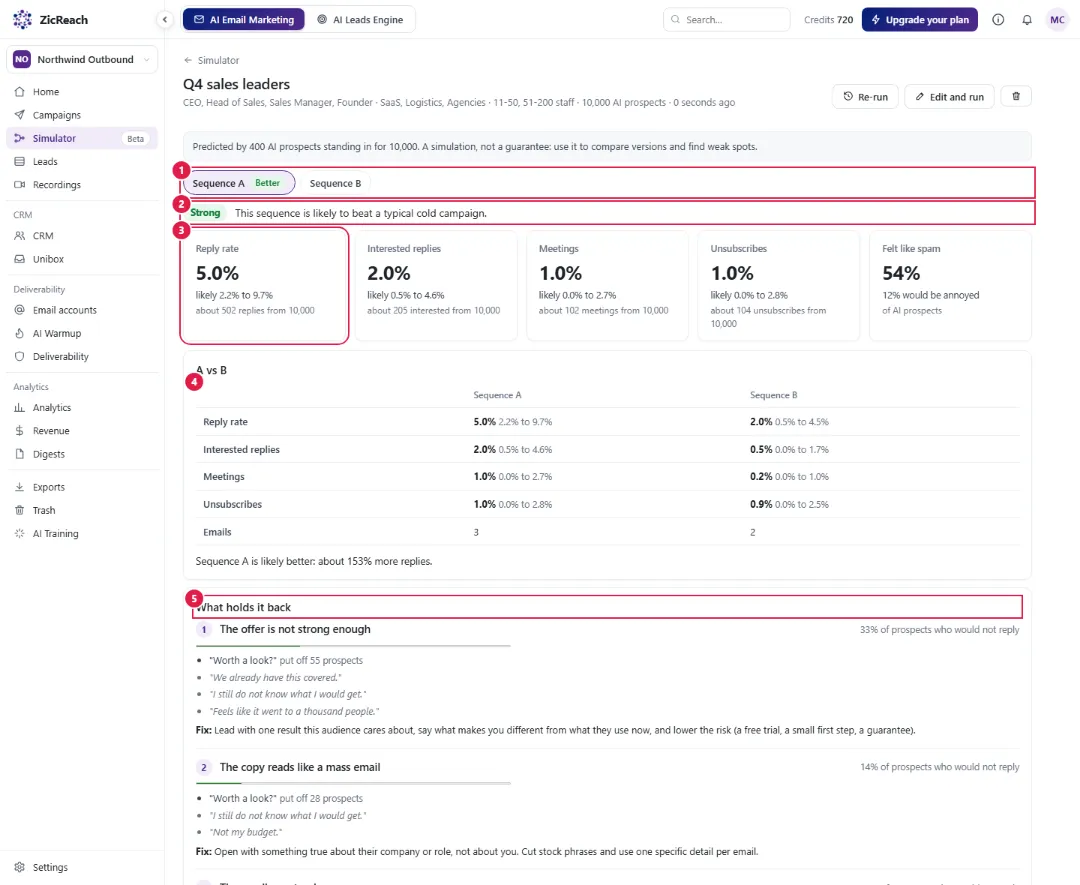The height and width of the screenshot is (885, 1080).
Task: Open the CRM sidebar item
Action: (82, 236)
